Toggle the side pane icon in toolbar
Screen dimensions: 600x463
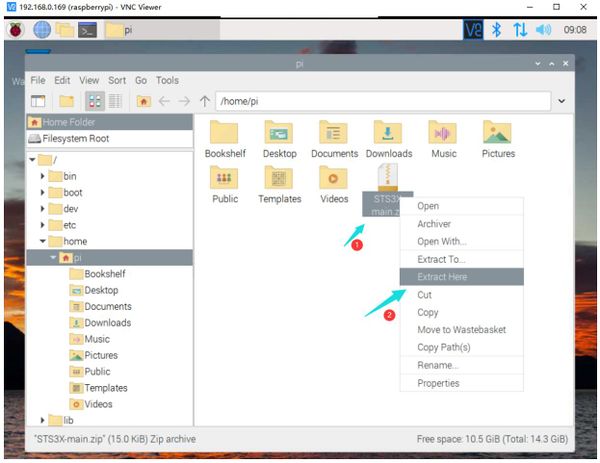[38, 101]
